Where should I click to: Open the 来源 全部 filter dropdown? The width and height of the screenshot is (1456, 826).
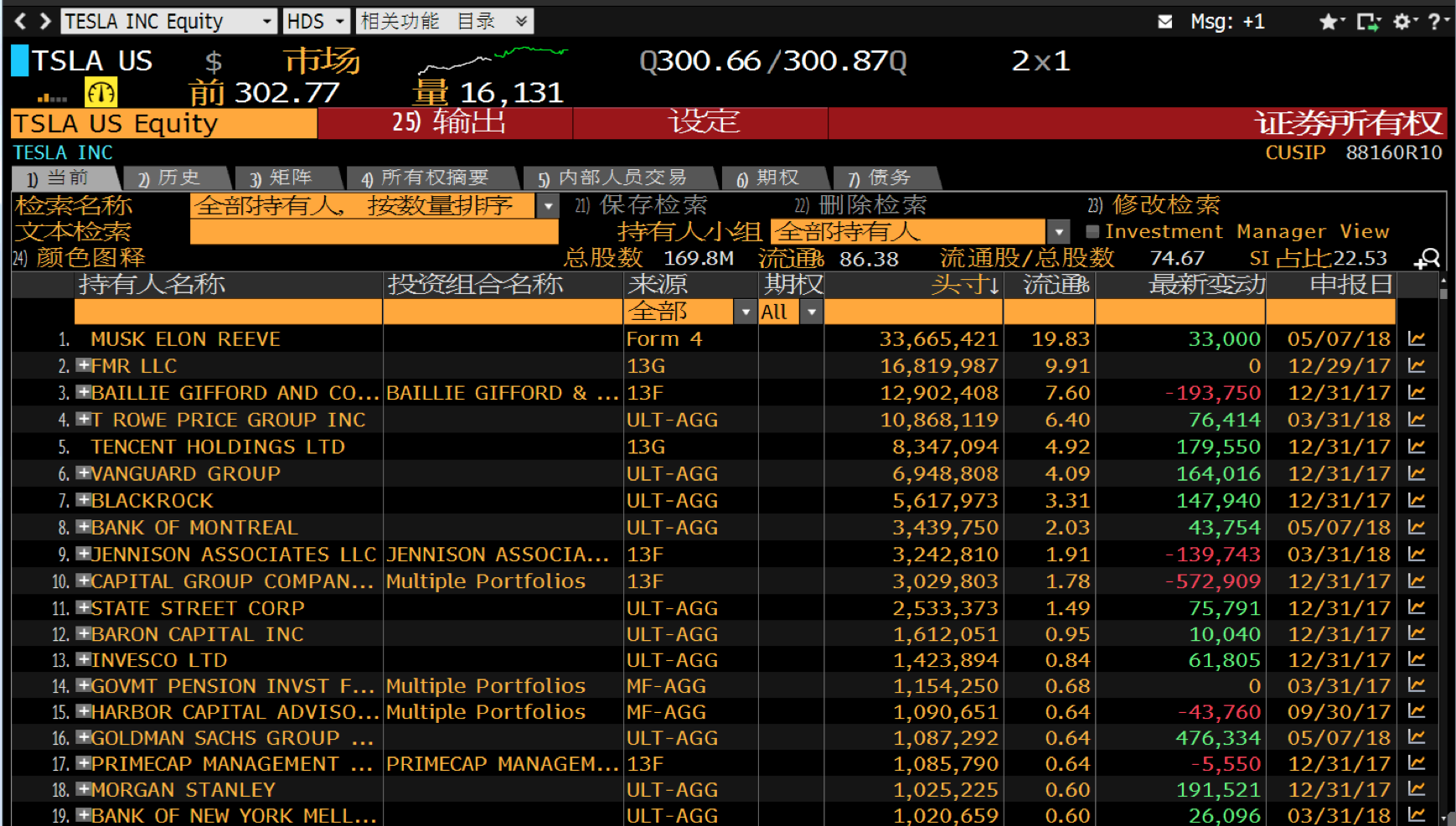click(x=746, y=312)
